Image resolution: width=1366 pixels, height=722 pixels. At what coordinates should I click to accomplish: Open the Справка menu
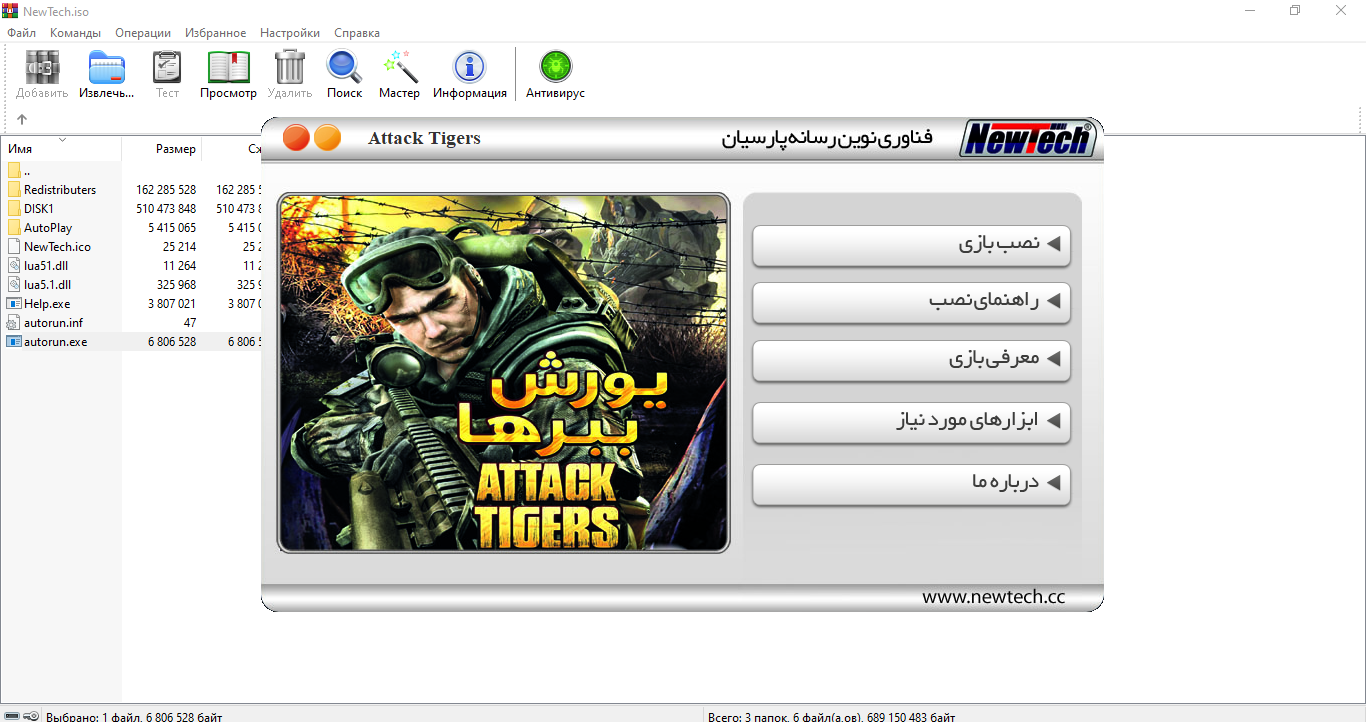tap(357, 33)
